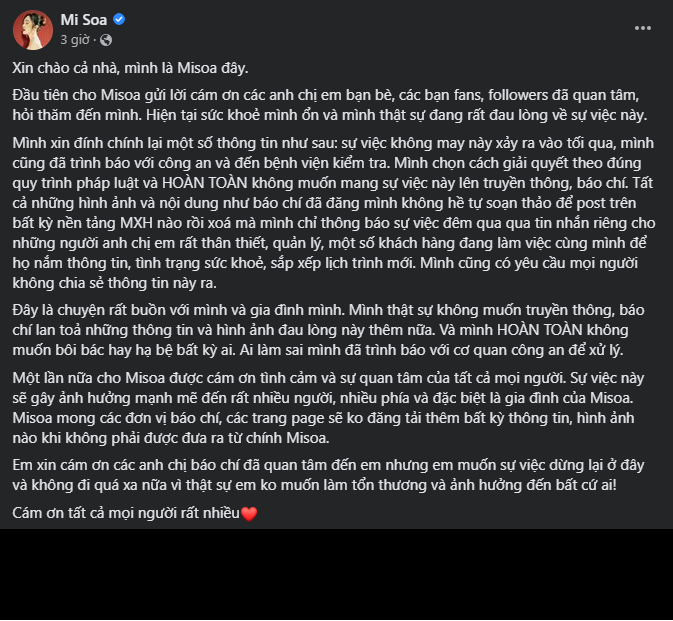This screenshot has width=673, height=621.
Task: Click the blue verified badge icon
Action: (x=119, y=20)
